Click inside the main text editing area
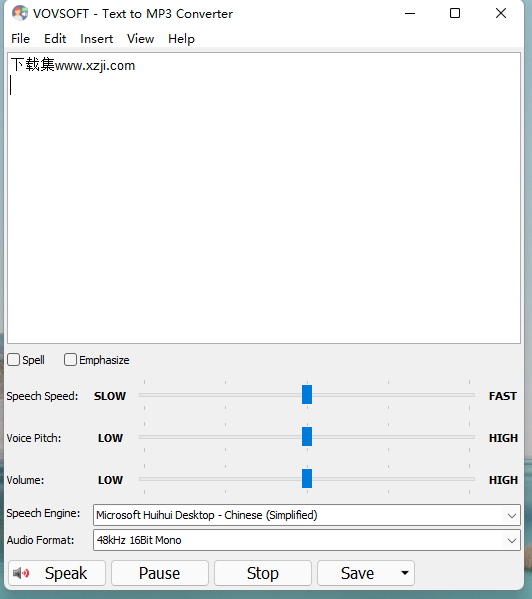 click(264, 198)
